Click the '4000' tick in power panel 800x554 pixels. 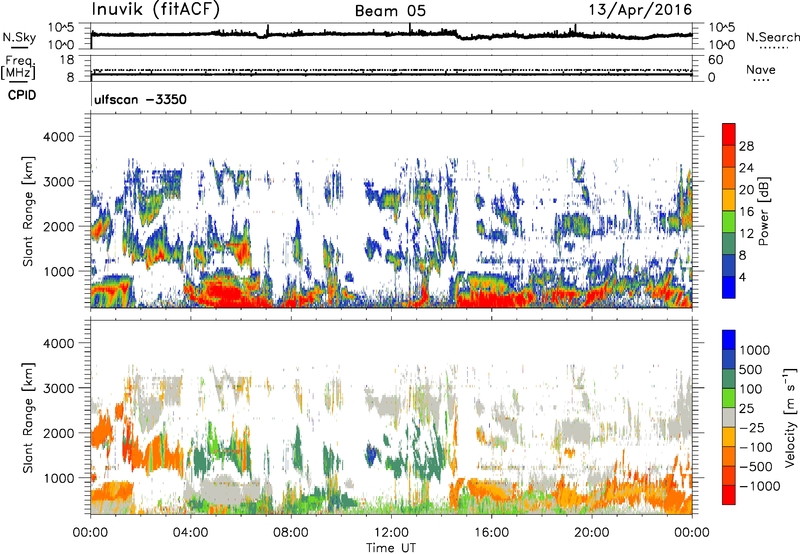pyautogui.click(x=58, y=137)
